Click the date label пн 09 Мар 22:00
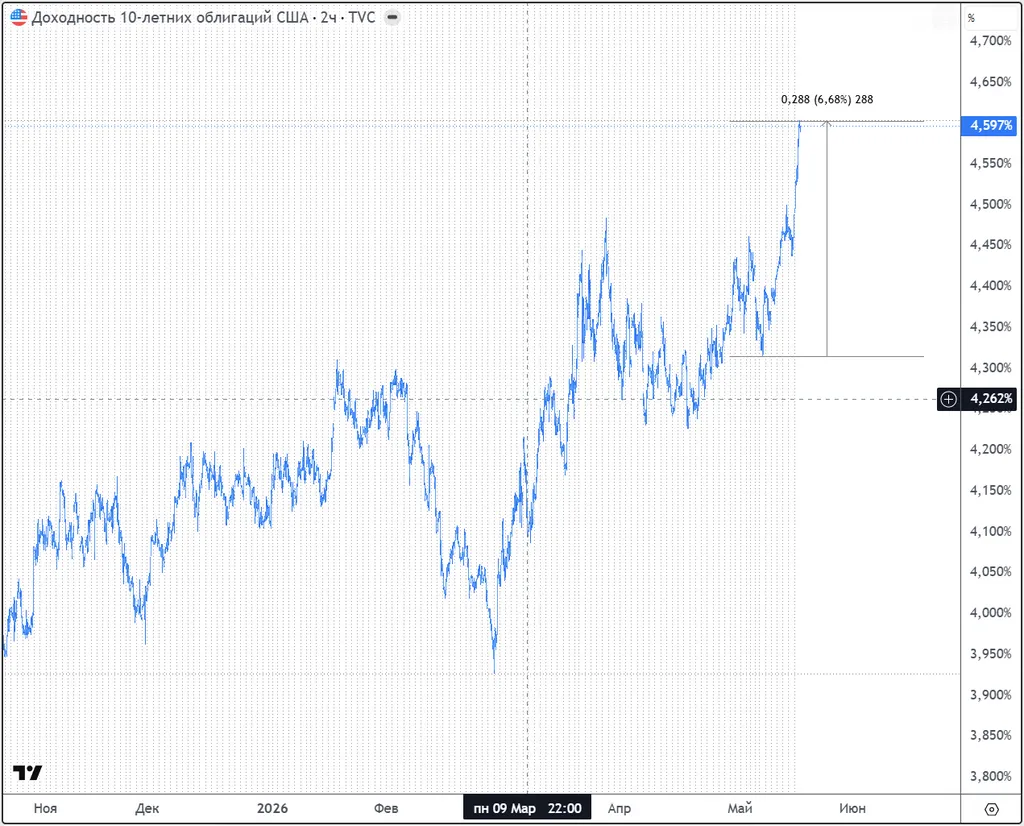 coord(527,808)
